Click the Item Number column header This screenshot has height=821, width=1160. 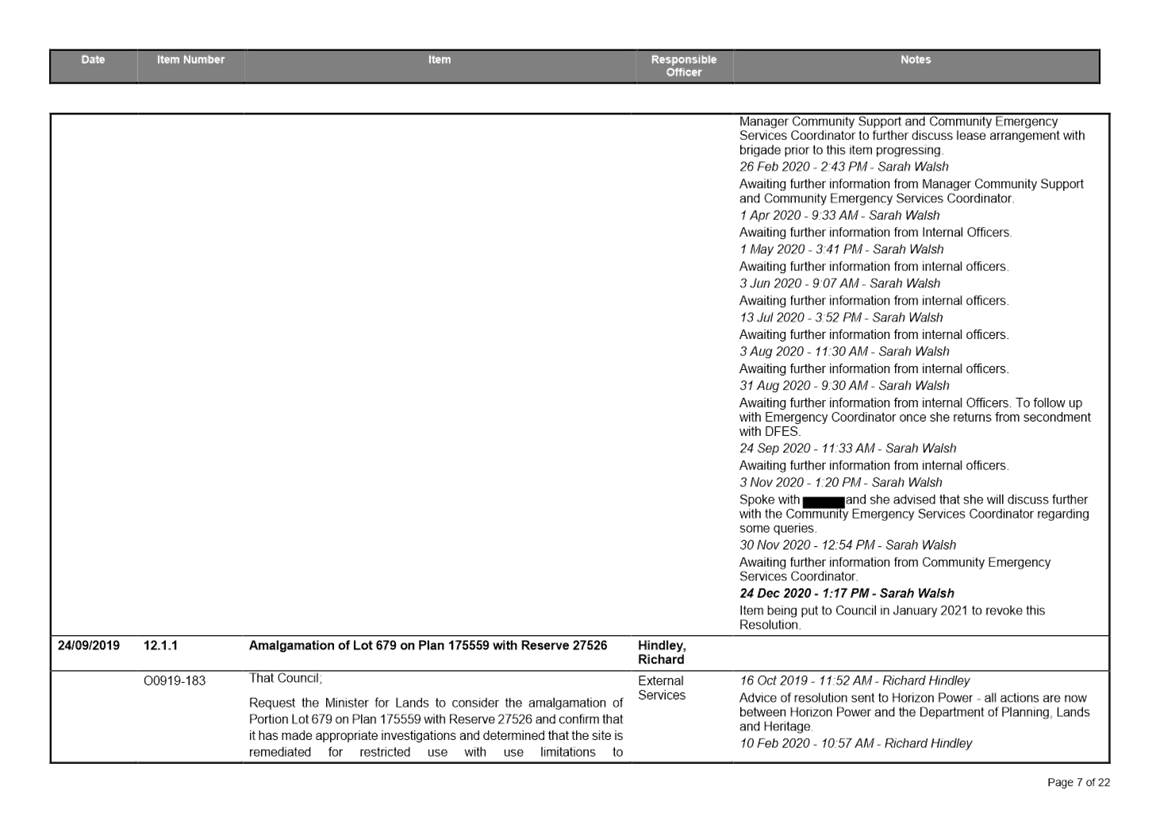pyautogui.click(x=190, y=67)
